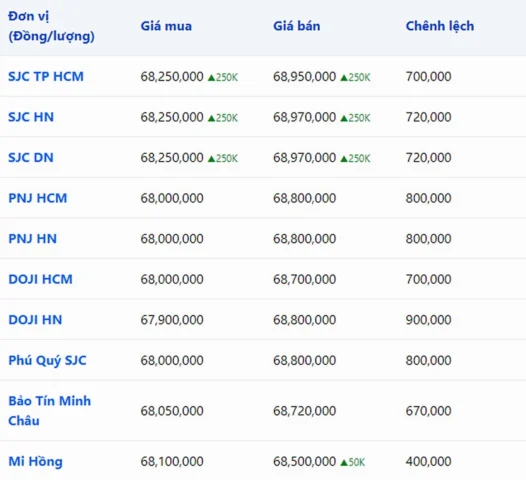This screenshot has height=480, width=526.
Task: Click SJC HN buy-price up arrow 250K
Action: coord(223,118)
